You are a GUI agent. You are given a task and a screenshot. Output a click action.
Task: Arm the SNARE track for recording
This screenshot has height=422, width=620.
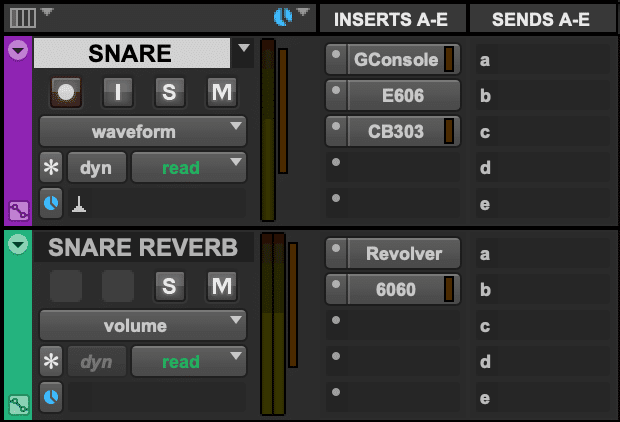click(x=66, y=93)
